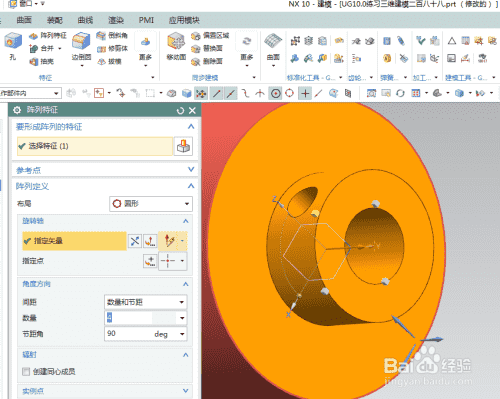Click the rotate view icon
The width and height of the screenshot is (500, 399).
pyautogui.click(x=400, y=93)
